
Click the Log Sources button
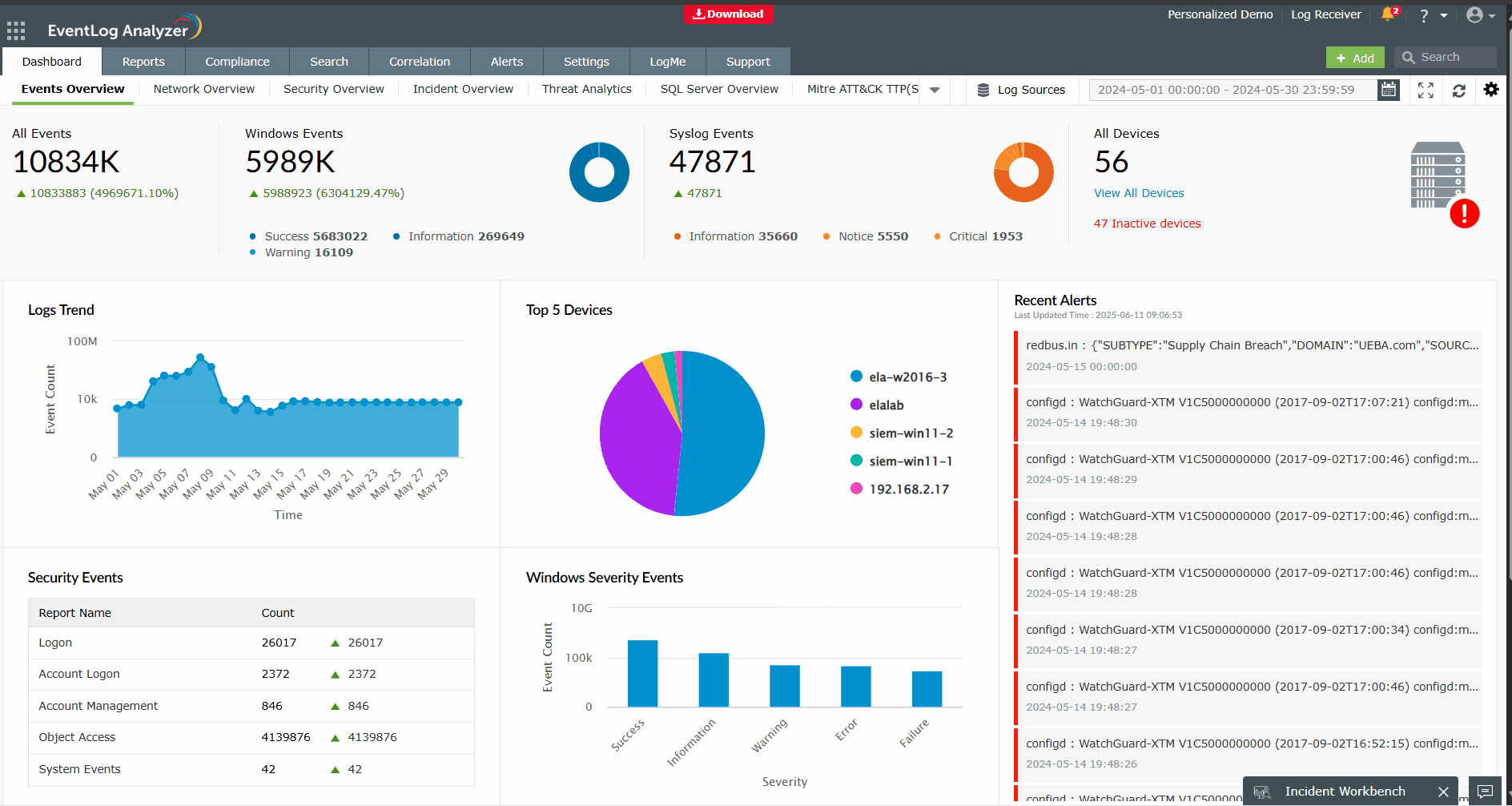pos(1021,90)
